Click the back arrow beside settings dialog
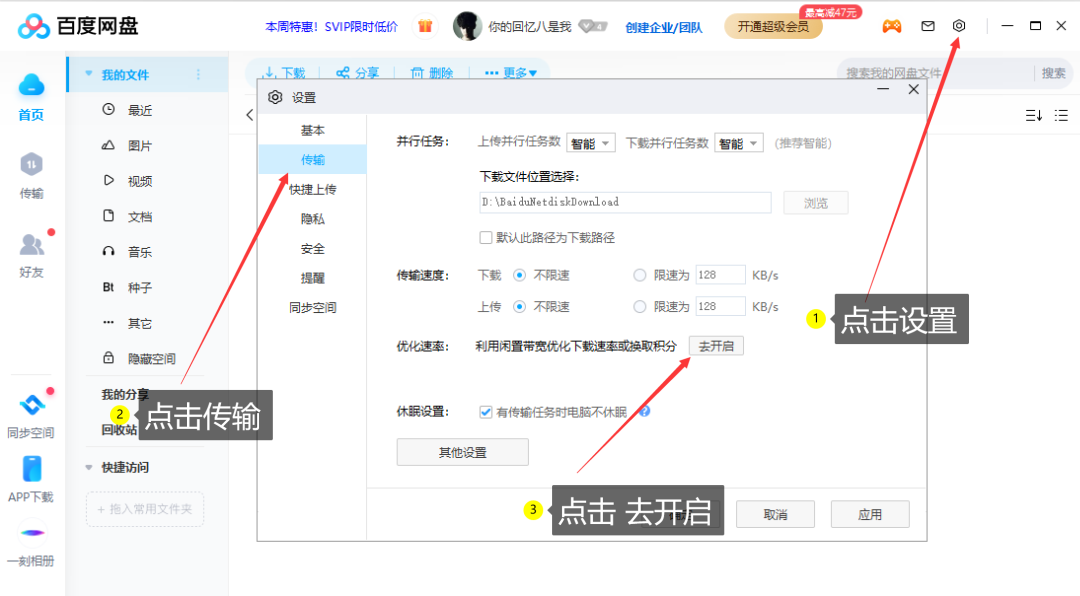Viewport: 1080px width, 596px height. [x=249, y=115]
